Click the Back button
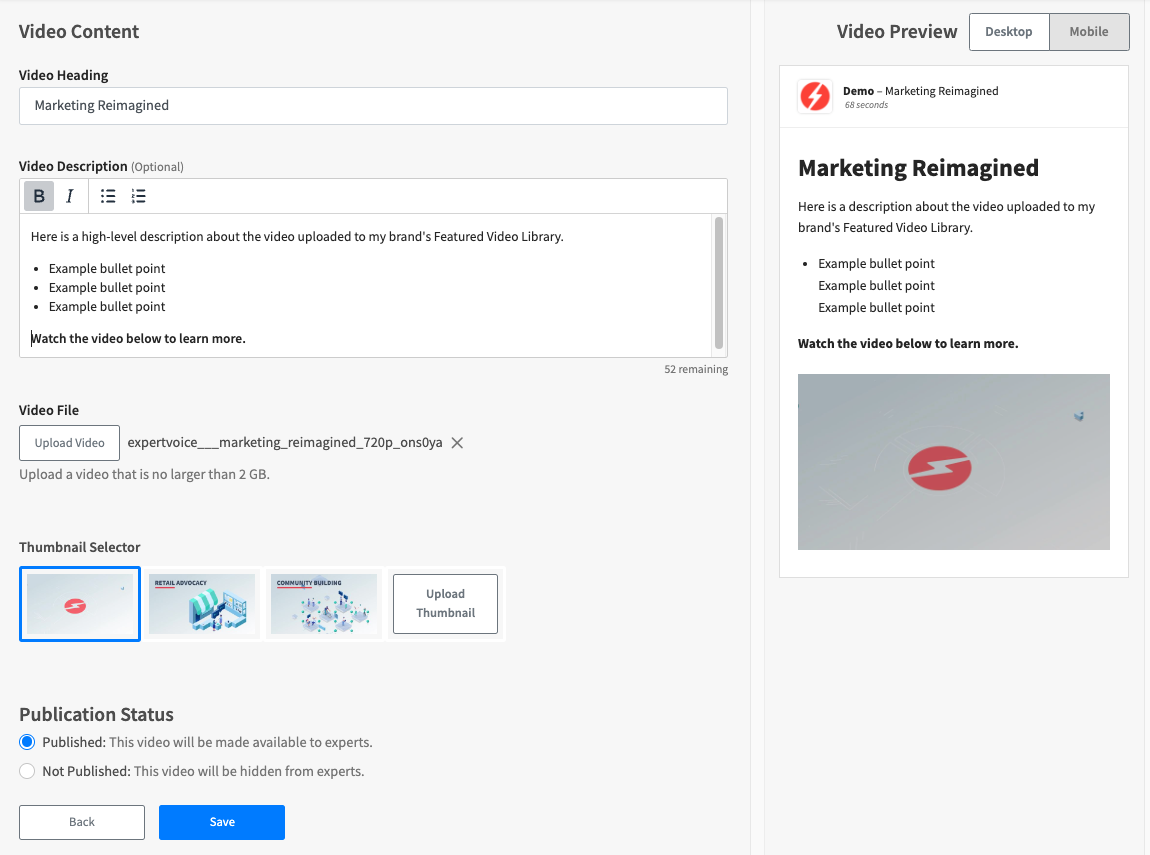1150x855 pixels. [82, 822]
